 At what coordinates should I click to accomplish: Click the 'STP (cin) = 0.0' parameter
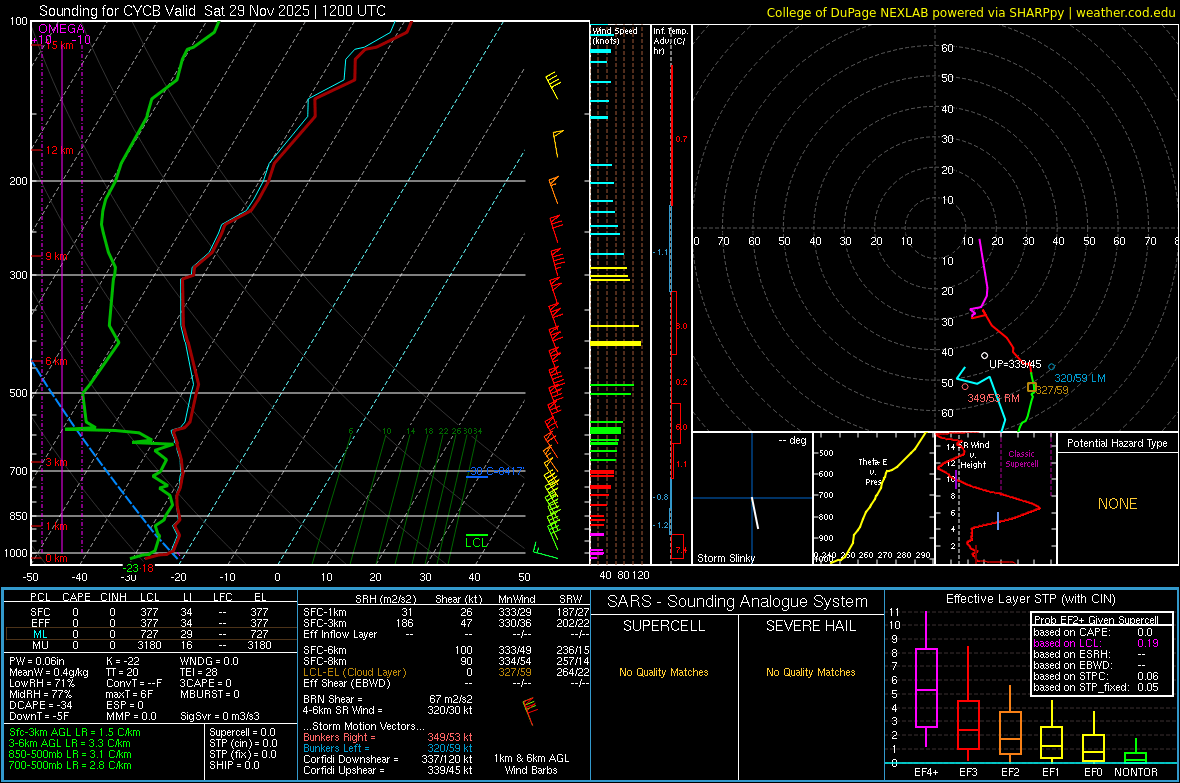(243, 743)
